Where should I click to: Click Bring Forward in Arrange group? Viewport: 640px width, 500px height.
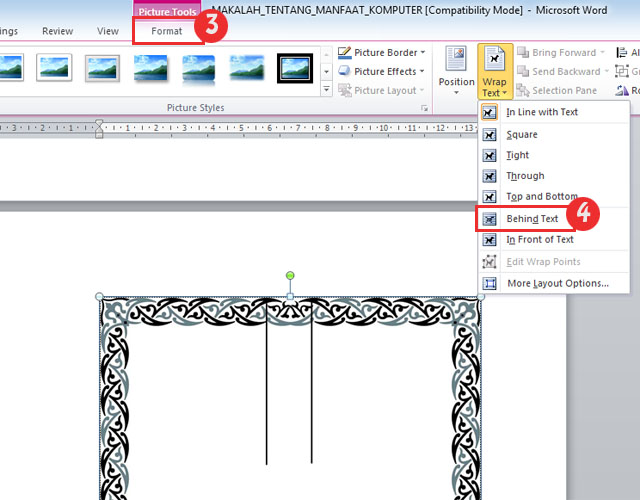(x=561, y=53)
